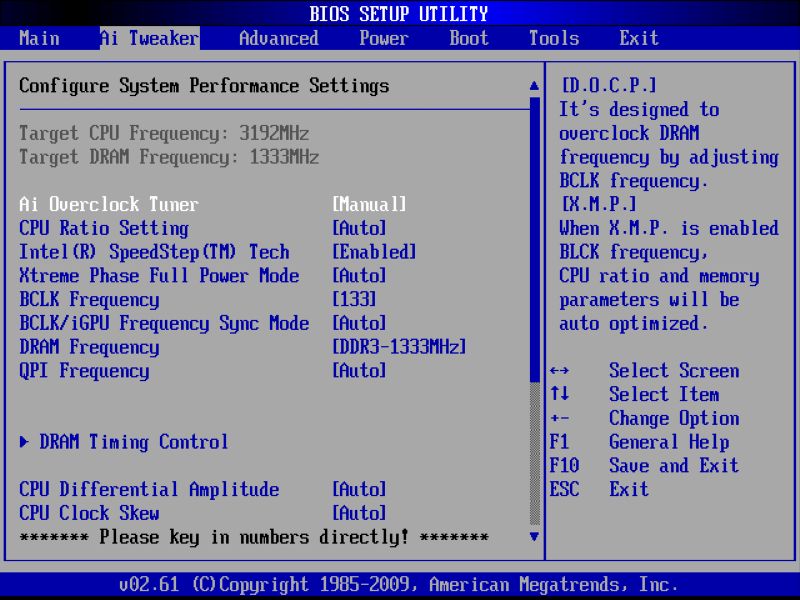Change CPU Differential Amplitude [Auto] value

359,489
